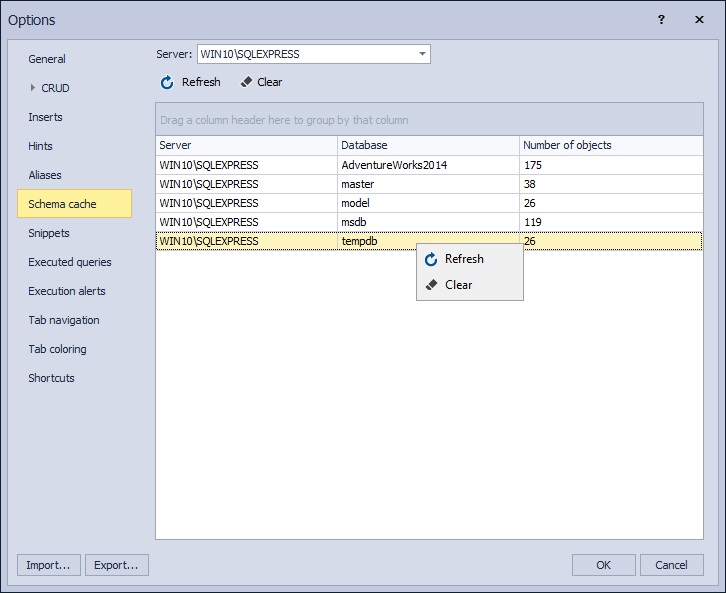
Task: Confirm with the OK button
Action: 603,565
